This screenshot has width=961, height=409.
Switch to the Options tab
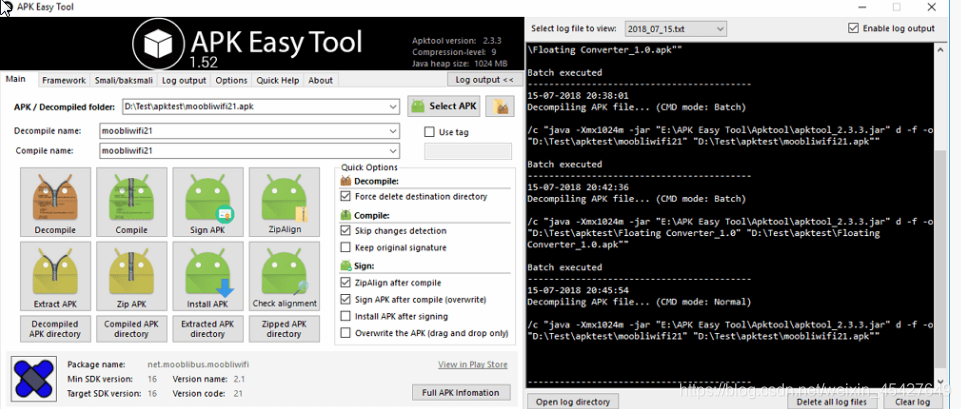point(231,80)
